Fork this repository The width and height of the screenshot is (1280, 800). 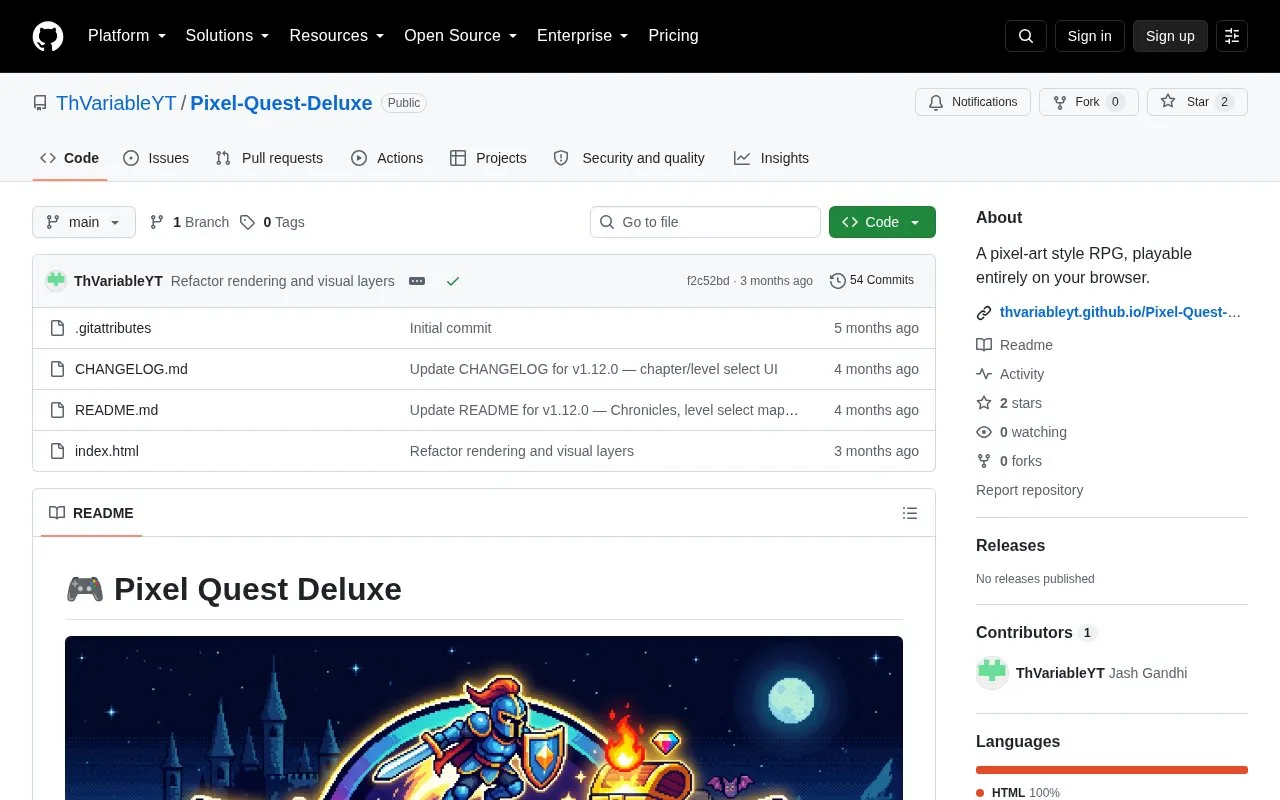point(1089,102)
